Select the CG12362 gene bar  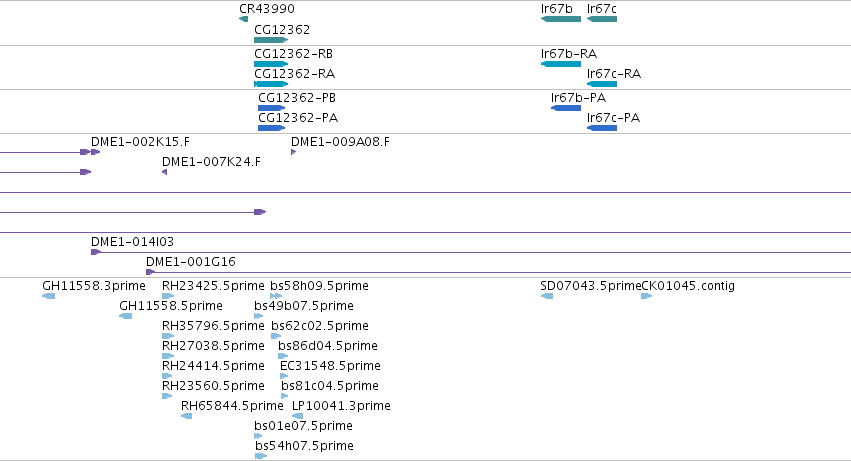[271, 40]
